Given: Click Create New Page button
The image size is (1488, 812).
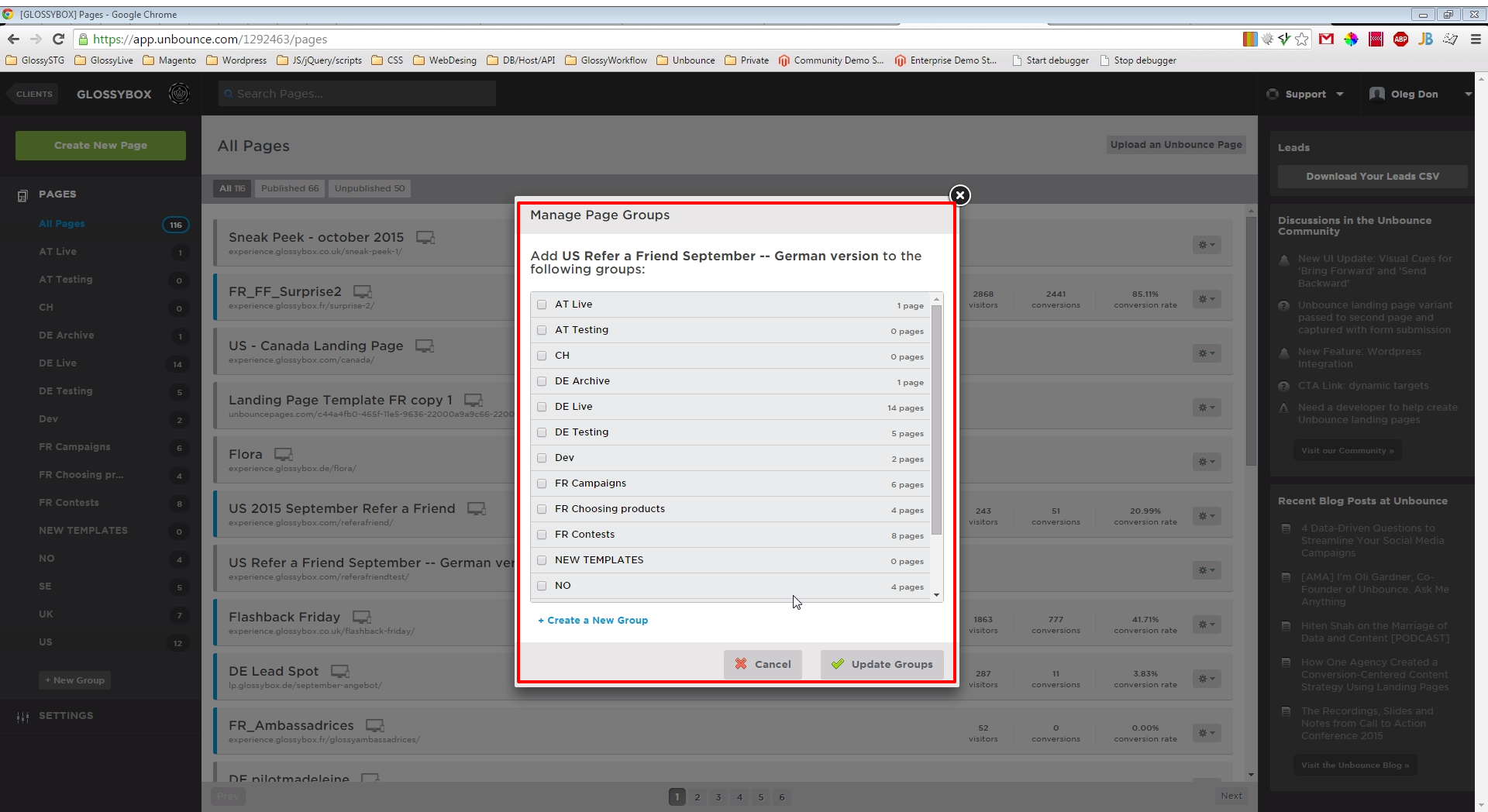Looking at the screenshot, I should click(x=101, y=146).
